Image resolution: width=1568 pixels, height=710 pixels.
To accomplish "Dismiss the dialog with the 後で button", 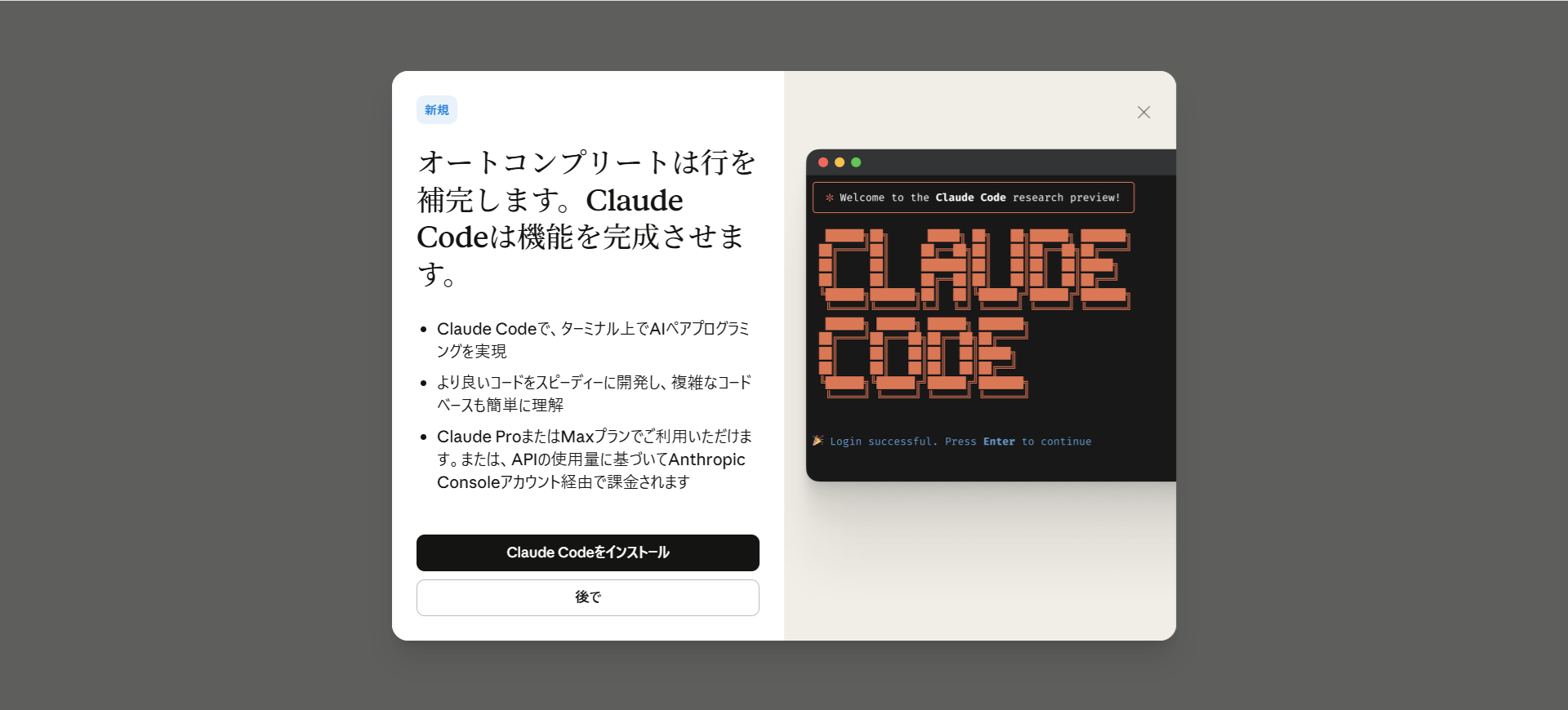I will [x=587, y=597].
